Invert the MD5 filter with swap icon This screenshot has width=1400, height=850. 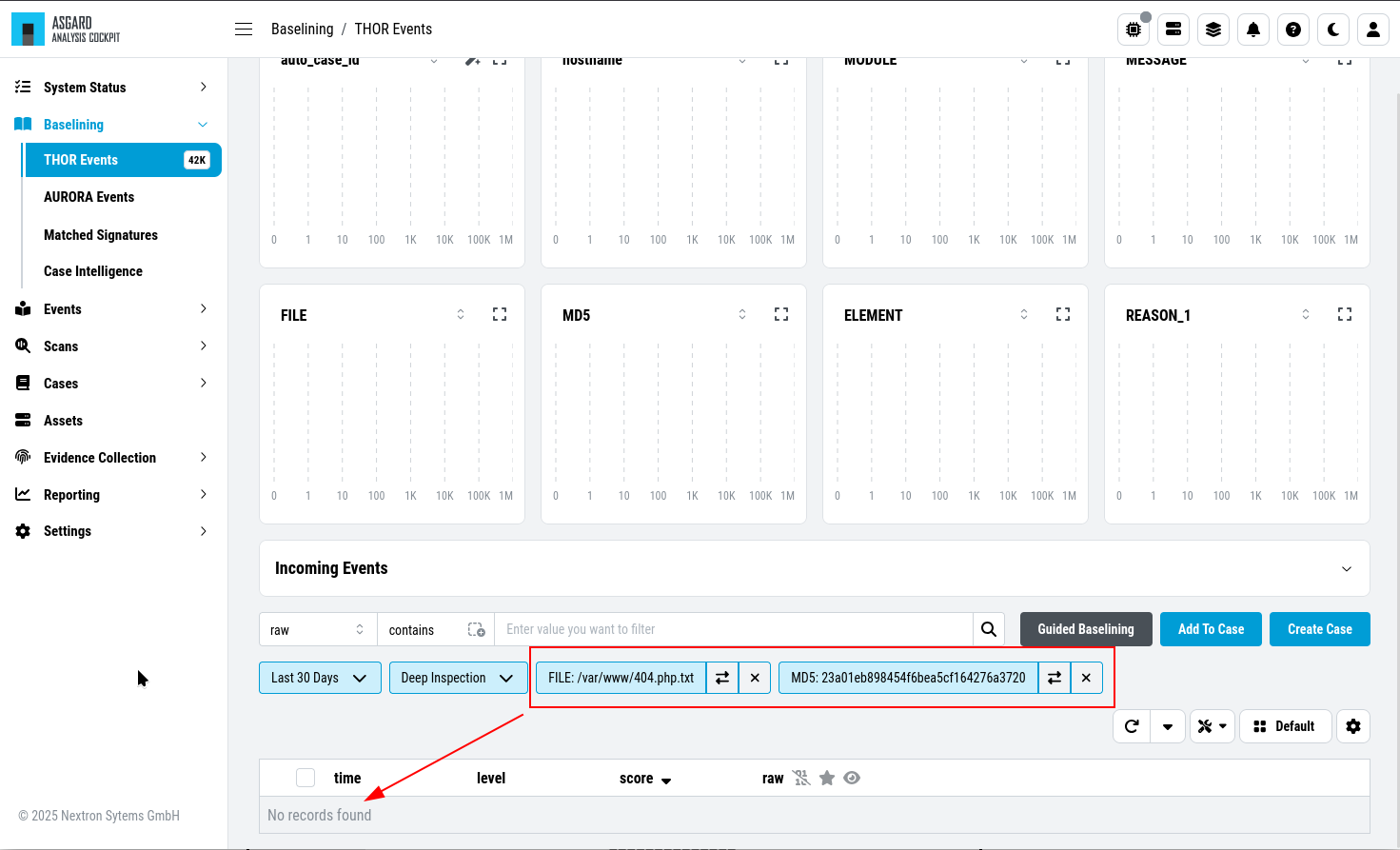[x=1055, y=678]
